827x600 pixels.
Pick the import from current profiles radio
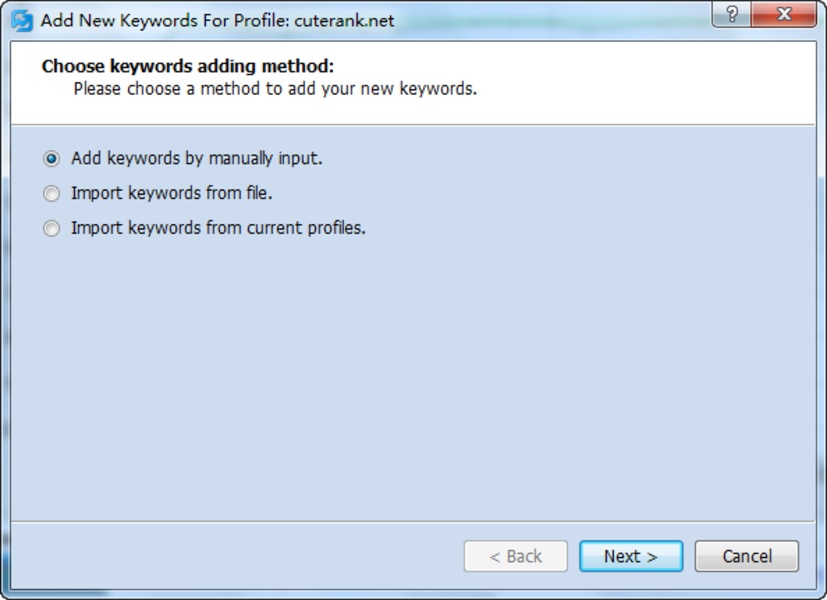tap(51, 228)
